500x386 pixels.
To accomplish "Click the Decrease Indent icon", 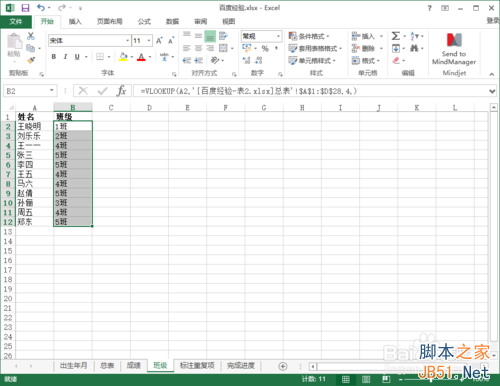I will point(187,60).
